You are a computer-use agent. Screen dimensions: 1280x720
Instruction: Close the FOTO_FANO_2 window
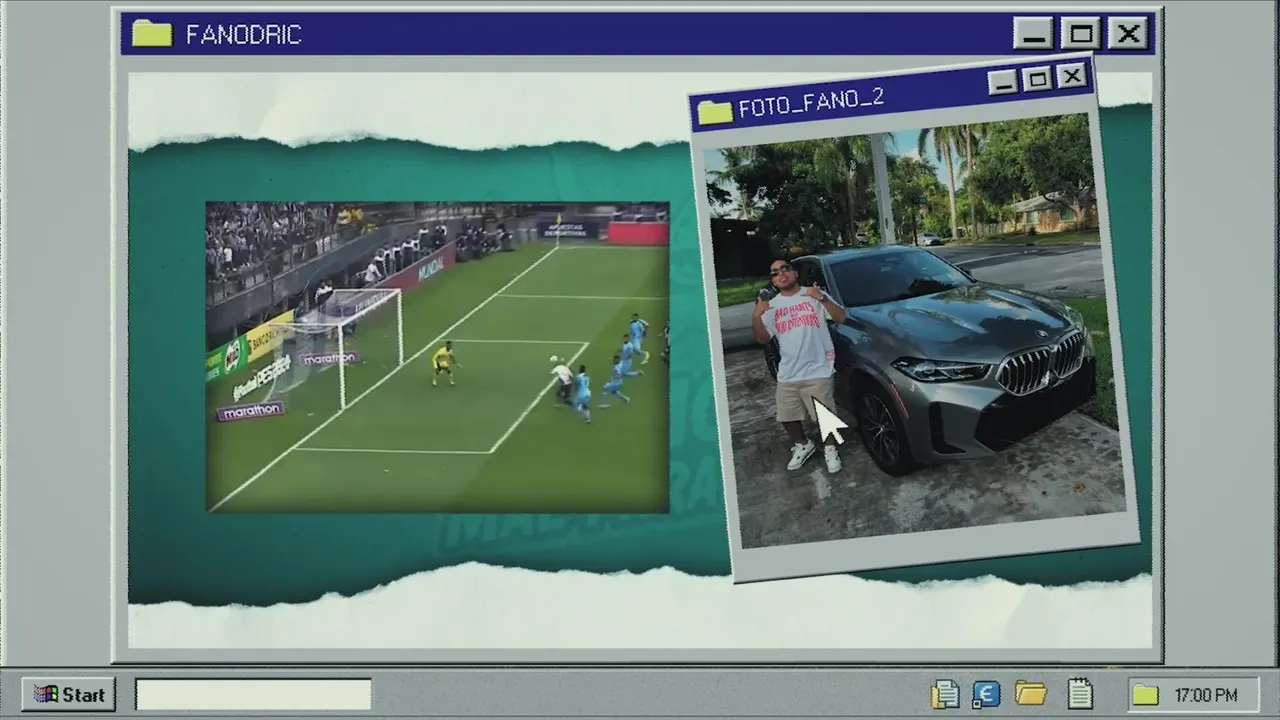coord(1072,75)
